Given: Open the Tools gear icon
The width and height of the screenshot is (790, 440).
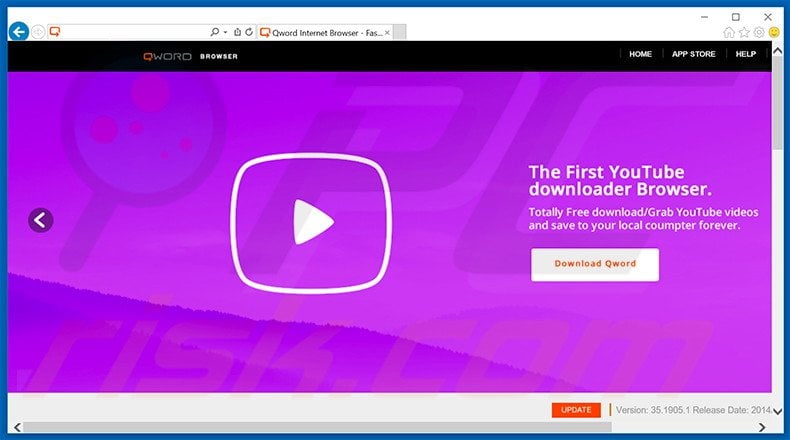Looking at the screenshot, I should (x=759, y=33).
